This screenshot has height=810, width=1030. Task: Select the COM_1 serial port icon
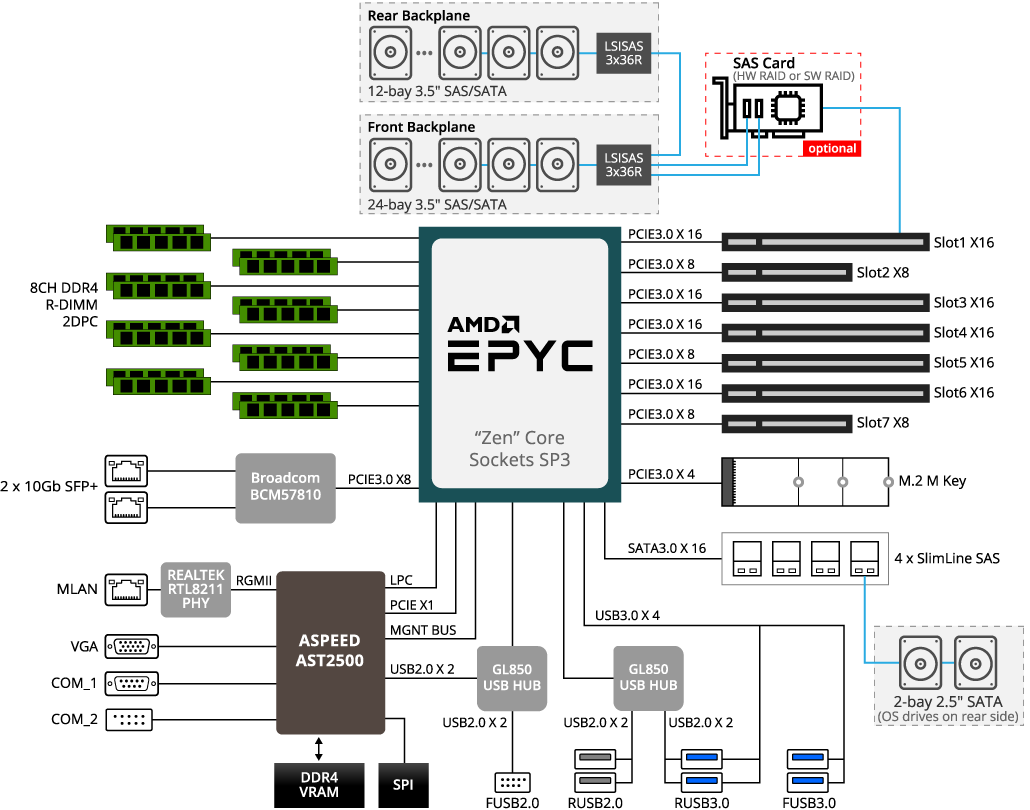coord(131,684)
